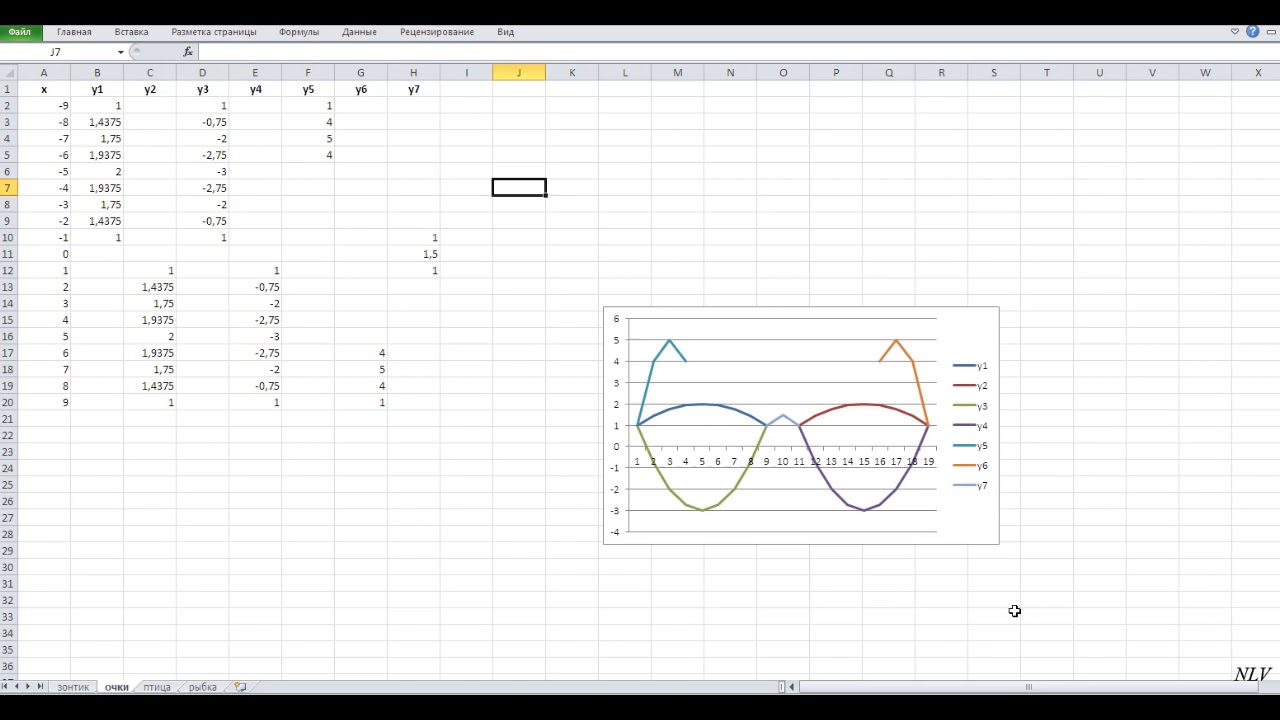Image resolution: width=1280 pixels, height=720 pixels.
Task: Open the Данные ribbon tab
Action: [359, 32]
